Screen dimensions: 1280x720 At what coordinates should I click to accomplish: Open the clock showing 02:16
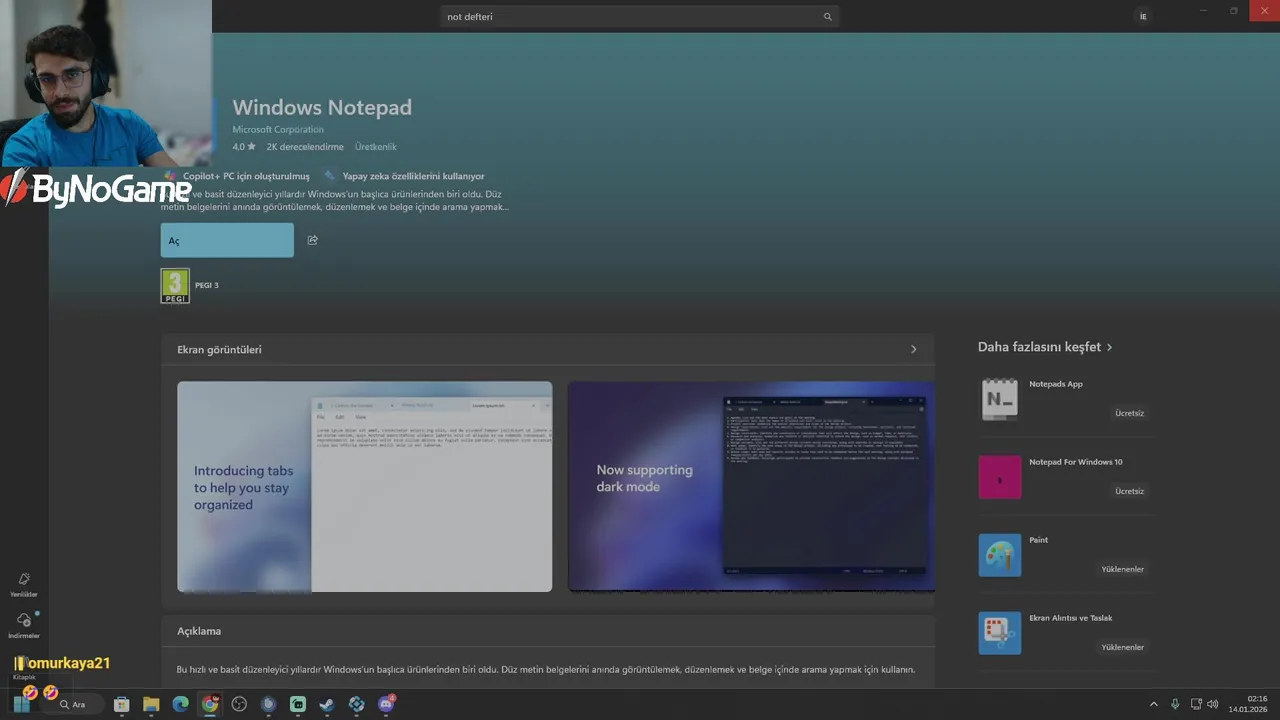pos(1248,704)
